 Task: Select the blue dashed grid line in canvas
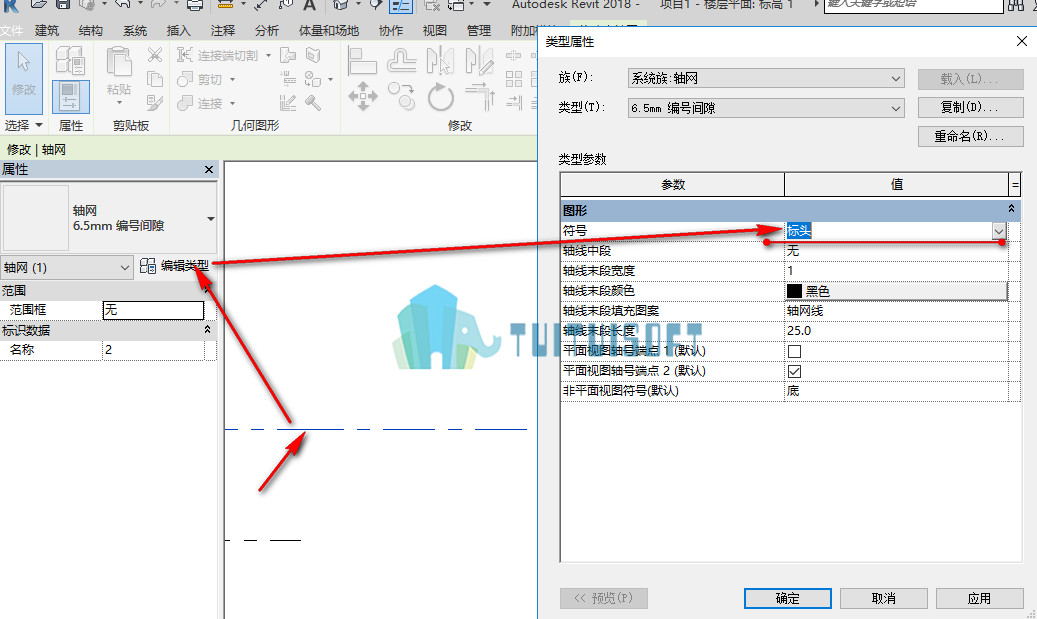[x=376, y=429]
